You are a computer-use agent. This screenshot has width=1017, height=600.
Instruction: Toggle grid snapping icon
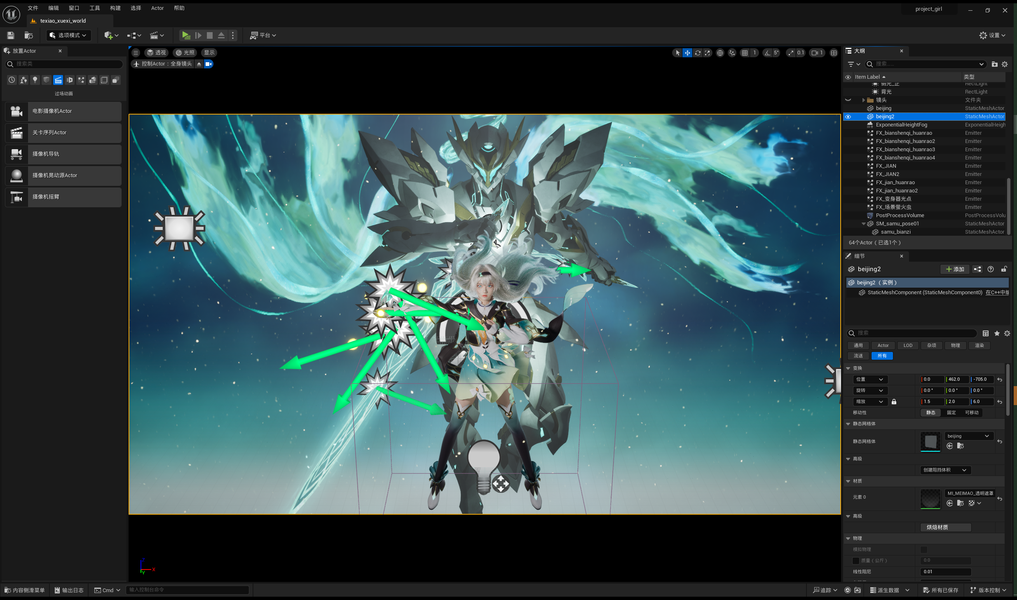point(745,53)
